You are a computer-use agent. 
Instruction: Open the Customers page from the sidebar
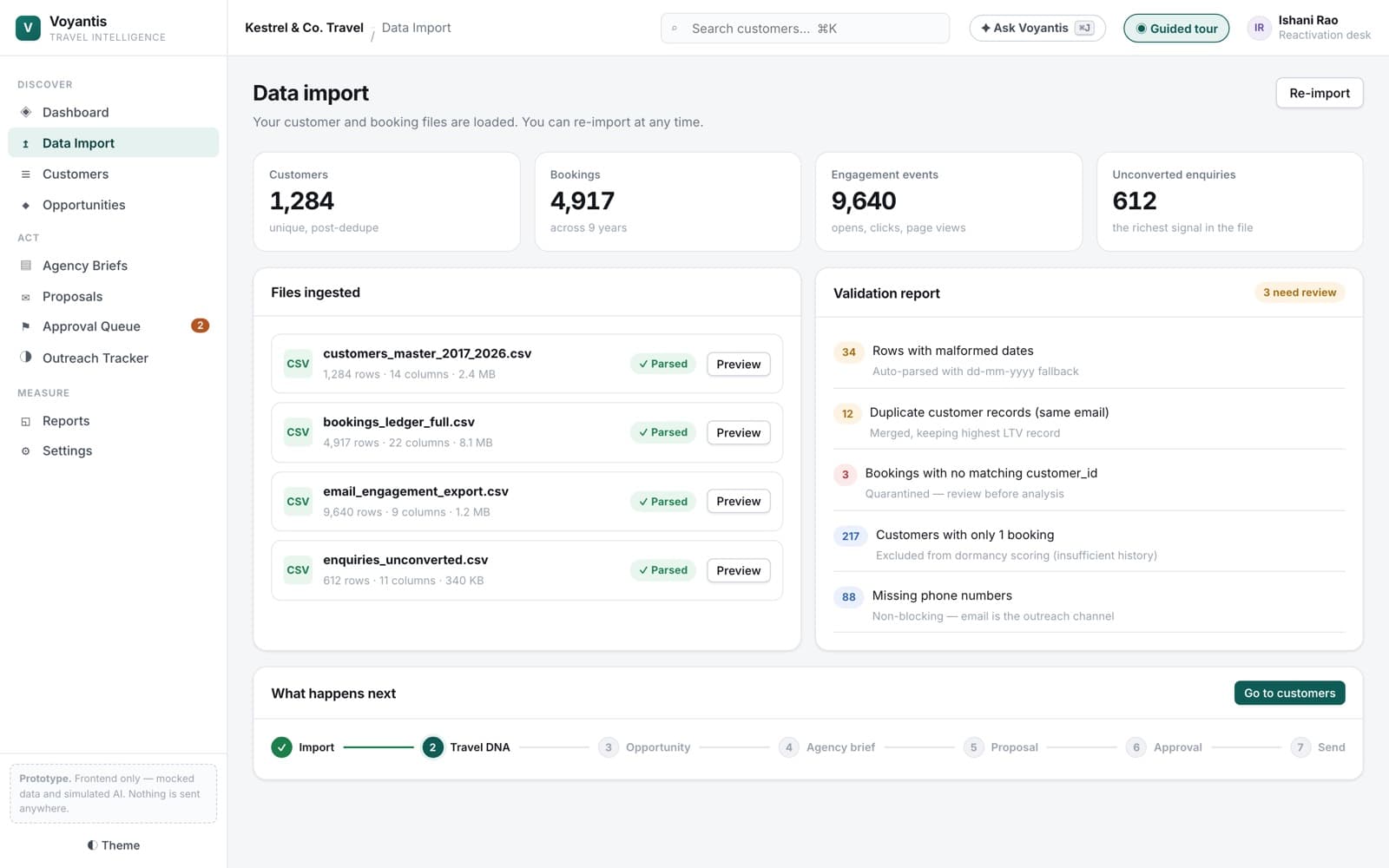[x=114, y=174]
